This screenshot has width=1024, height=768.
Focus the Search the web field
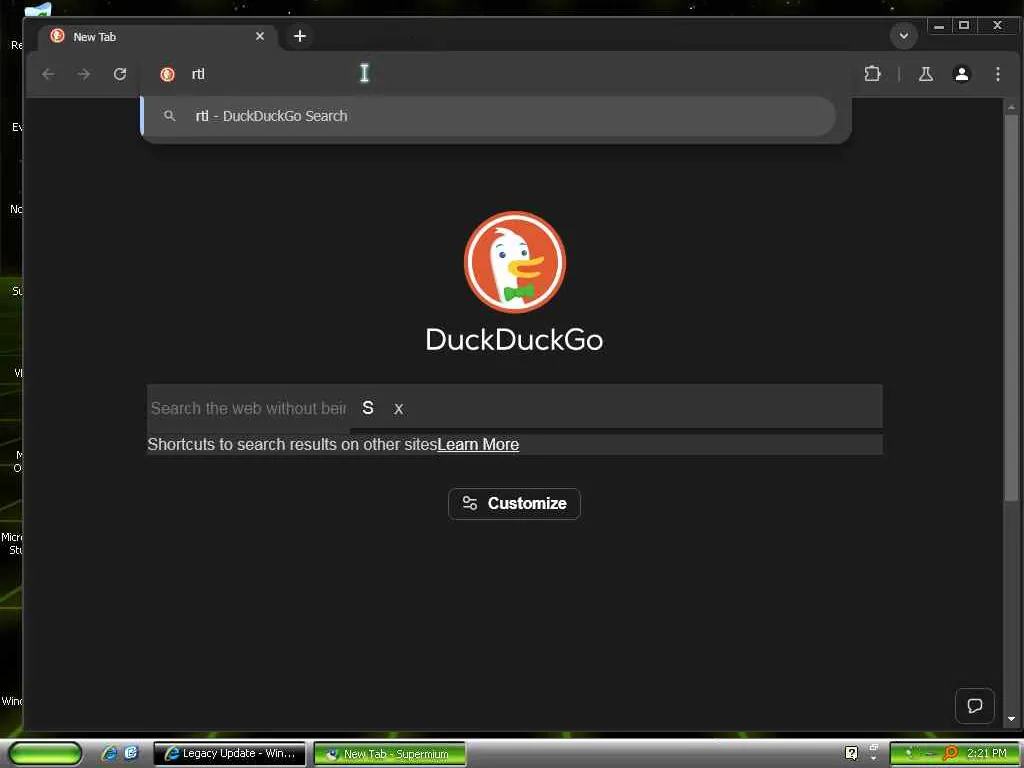(249, 408)
